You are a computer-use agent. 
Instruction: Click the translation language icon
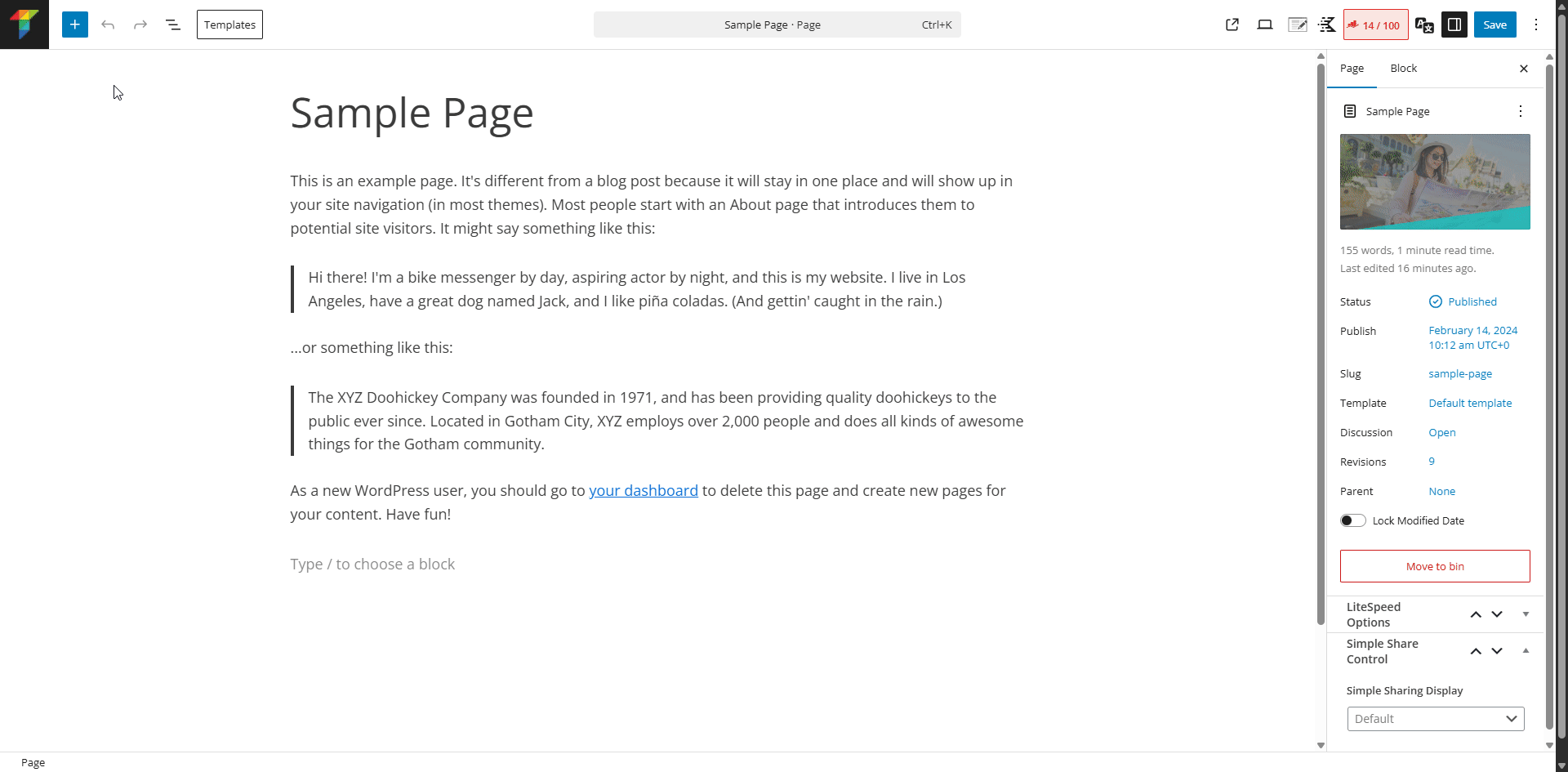click(x=1424, y=25)
